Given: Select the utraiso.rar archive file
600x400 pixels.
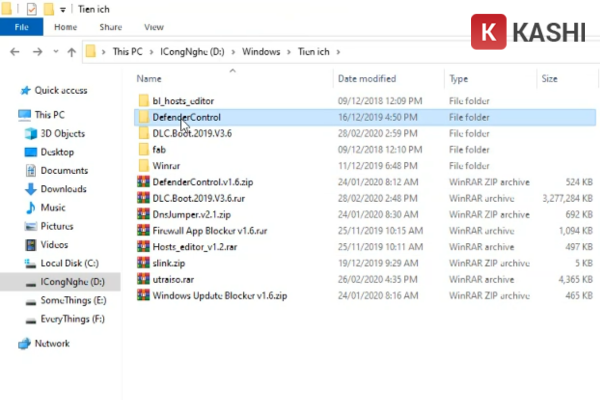Looking at the screenshot, I should 173,280.
